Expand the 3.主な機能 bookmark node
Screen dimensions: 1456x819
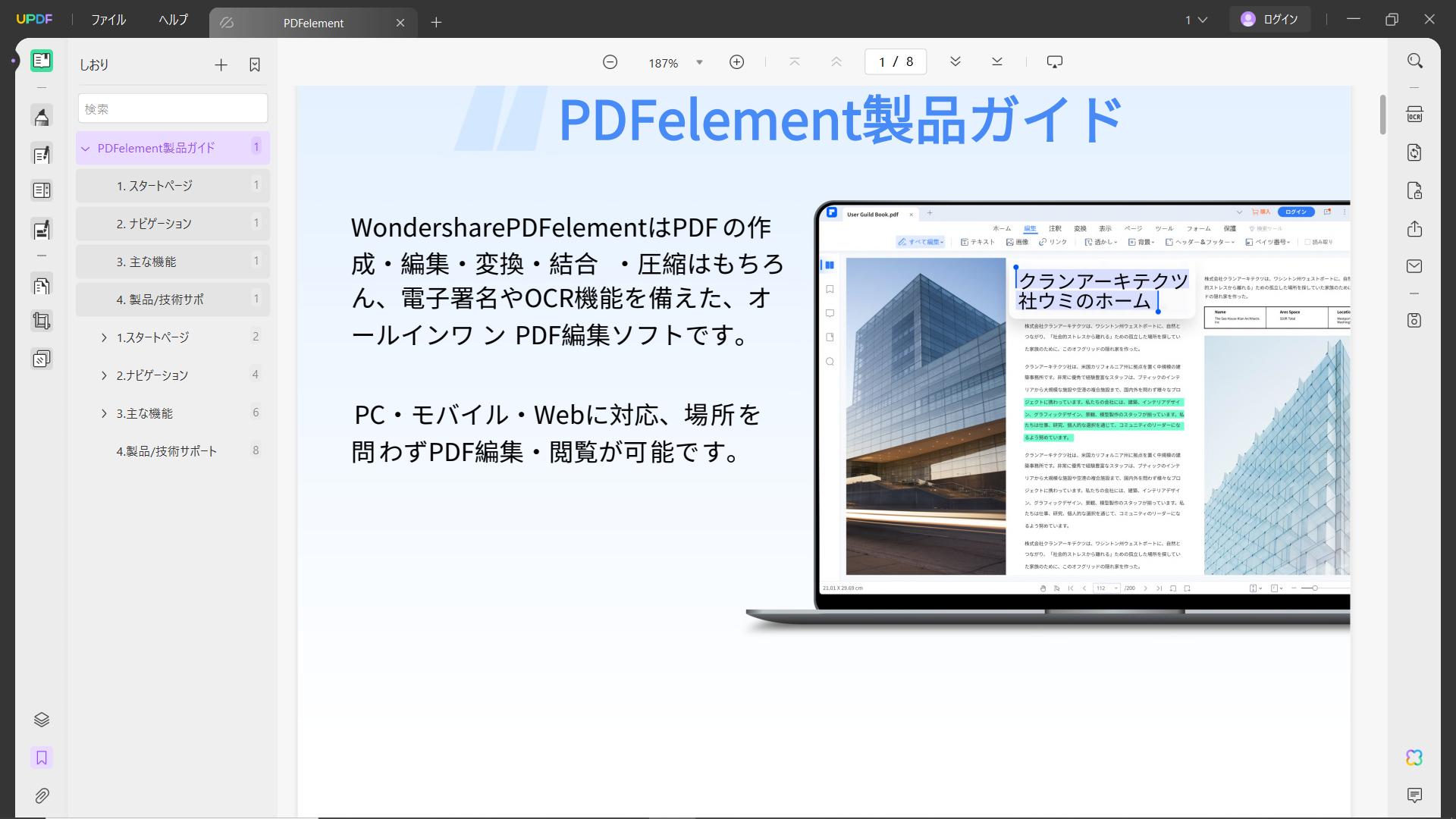click(x=104, y=413)
